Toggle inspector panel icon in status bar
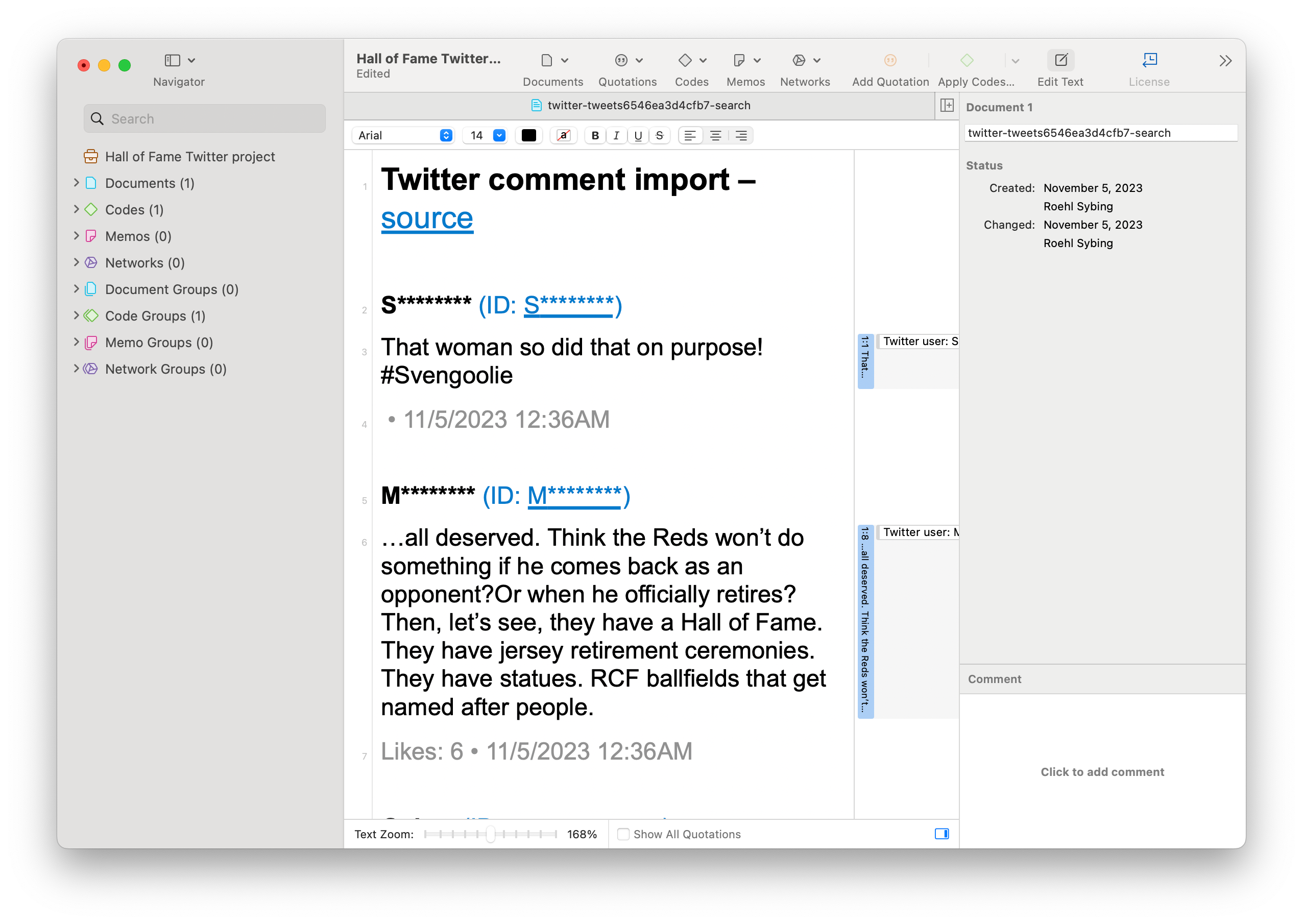 942,834
